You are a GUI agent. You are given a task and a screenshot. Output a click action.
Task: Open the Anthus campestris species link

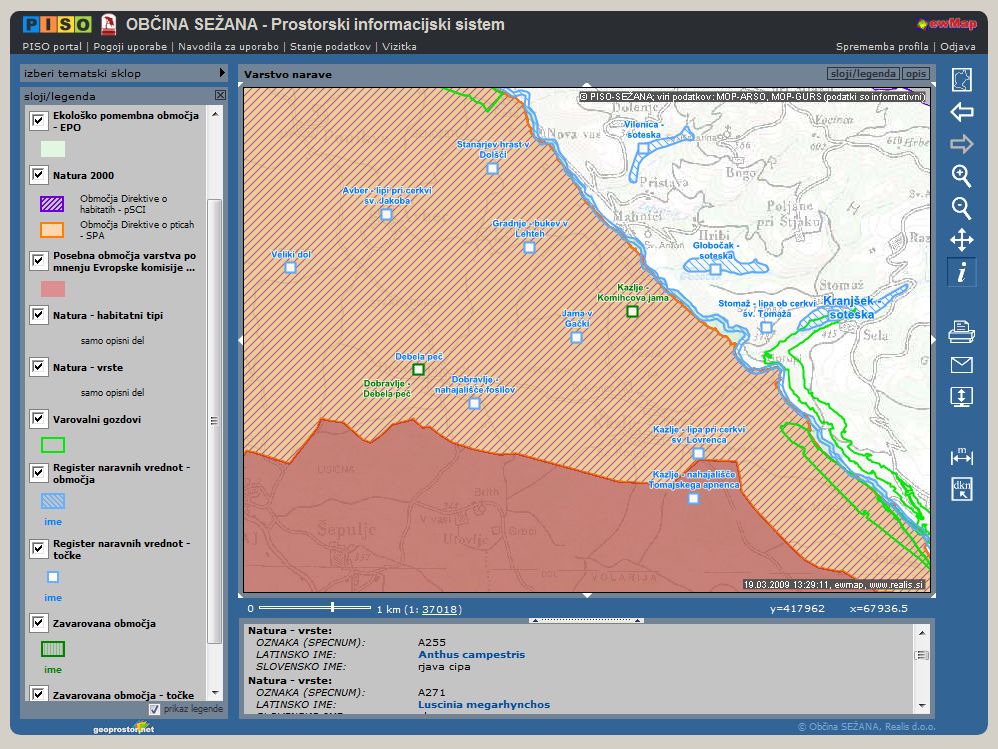[471, 655]
